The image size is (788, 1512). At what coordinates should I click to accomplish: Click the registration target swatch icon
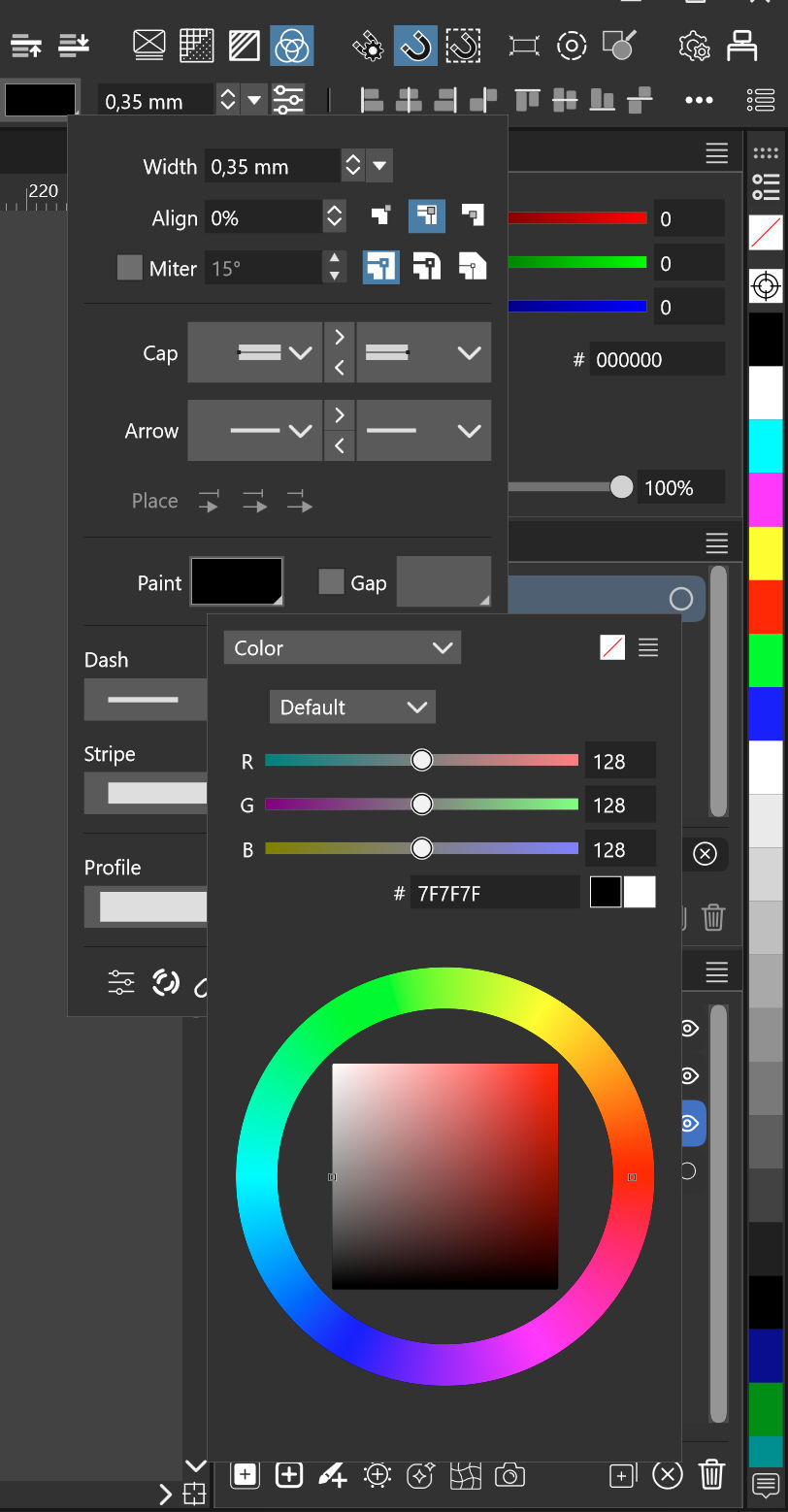coord(766,286)
